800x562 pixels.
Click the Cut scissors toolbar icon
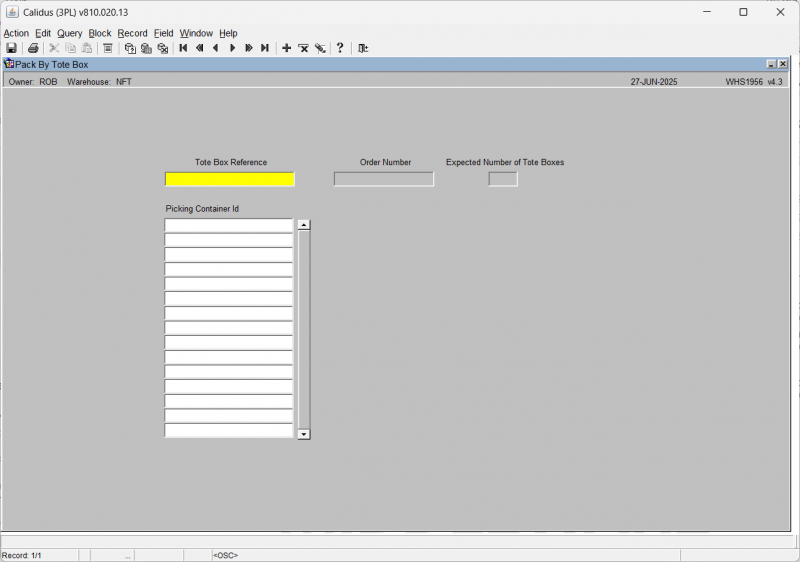pyautogui.click(x=54, y=48)
